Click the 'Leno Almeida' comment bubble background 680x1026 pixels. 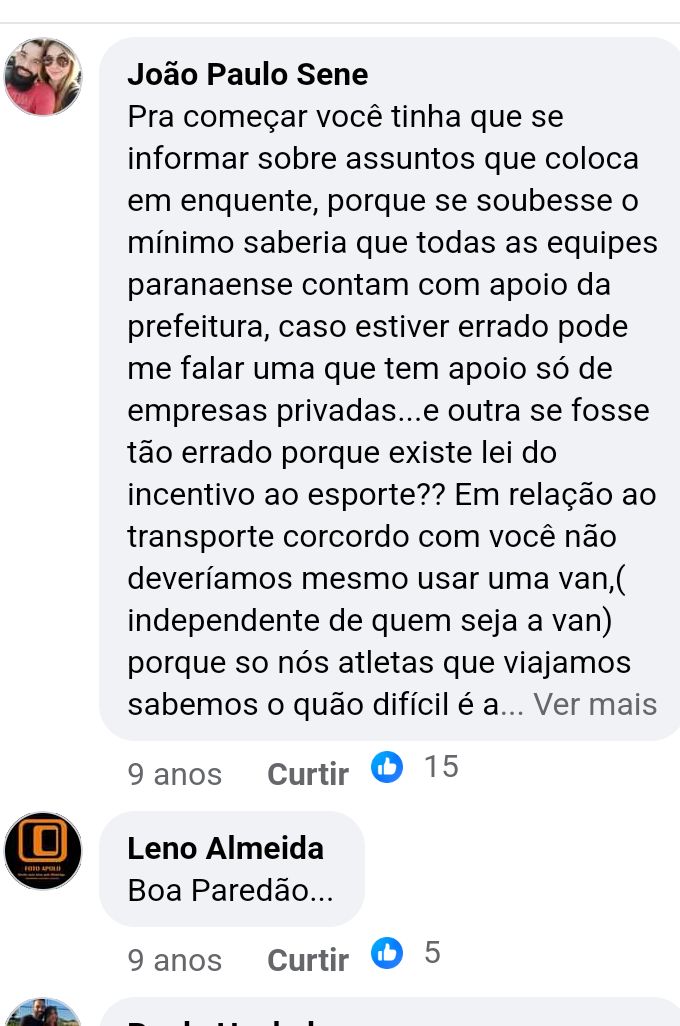tap(232, 869)
